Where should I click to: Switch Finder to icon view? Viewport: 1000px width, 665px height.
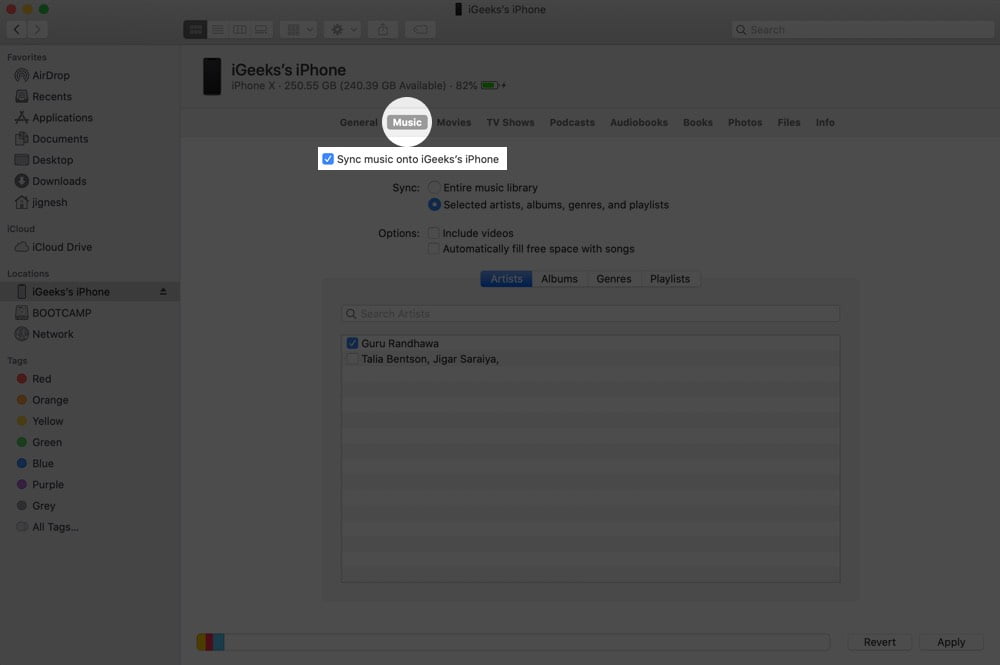click(x=195, y=29)
